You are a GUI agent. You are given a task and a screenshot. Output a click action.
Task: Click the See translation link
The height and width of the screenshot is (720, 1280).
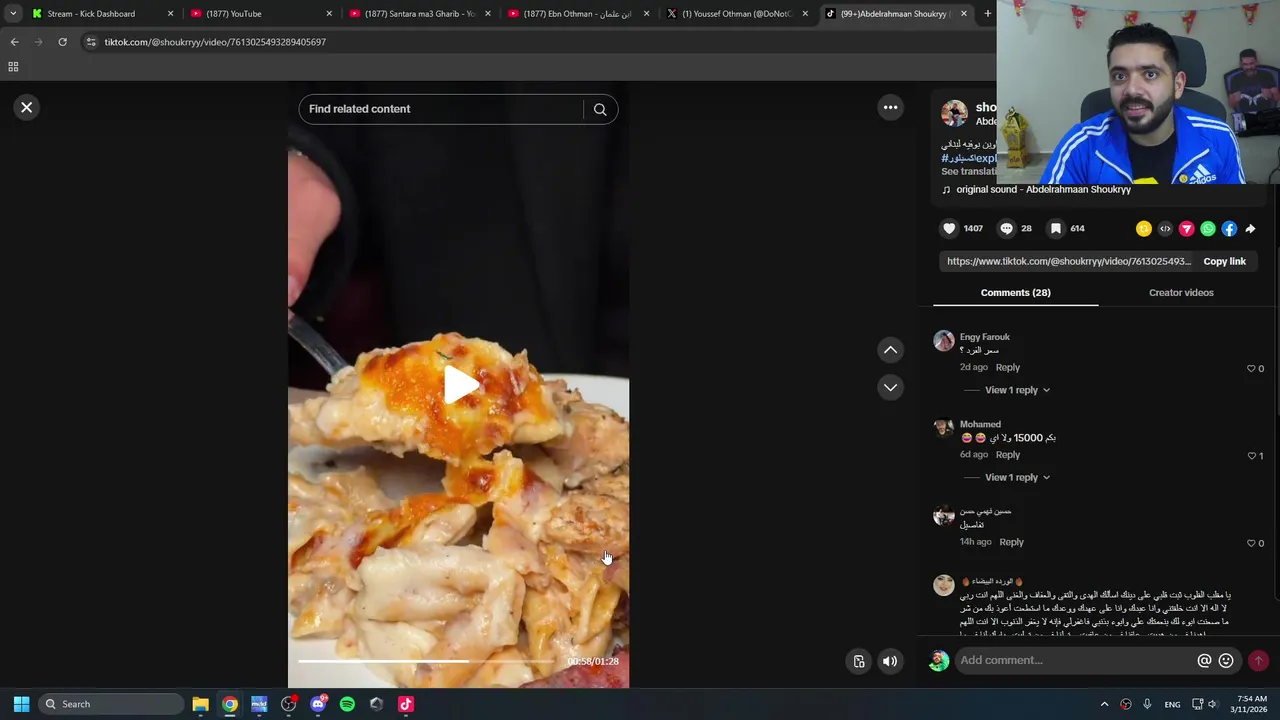pos(968,172)
